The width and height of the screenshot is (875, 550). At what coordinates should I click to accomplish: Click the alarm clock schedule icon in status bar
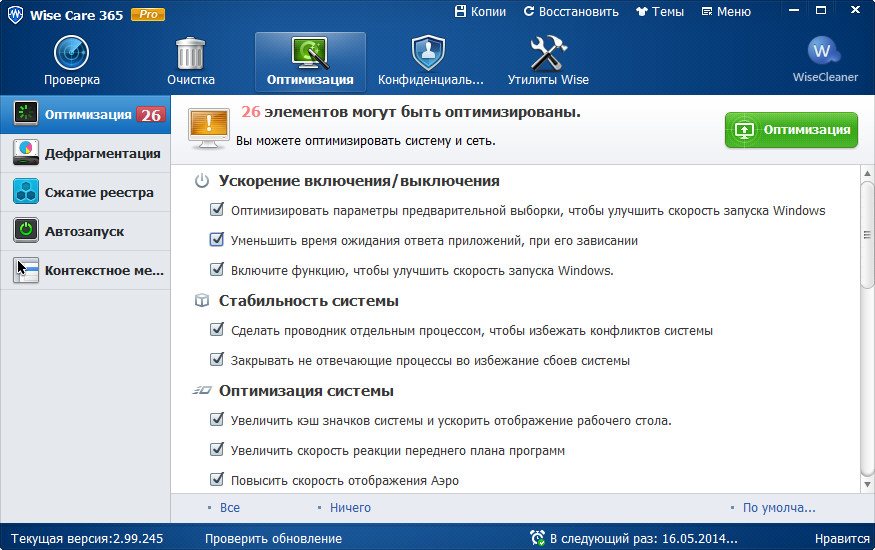[537, 538]
